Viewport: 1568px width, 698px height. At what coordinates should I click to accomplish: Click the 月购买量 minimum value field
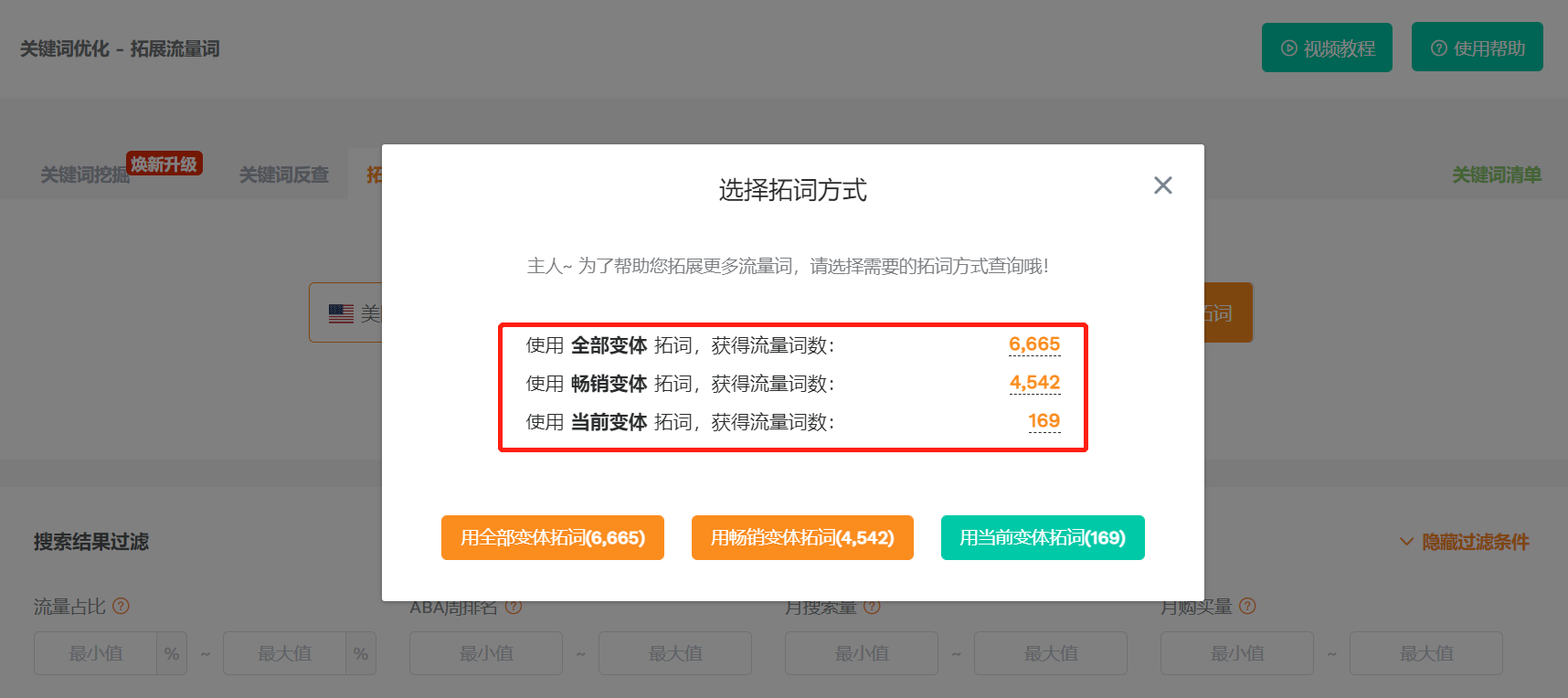pyautogui.click(x=1237, y=653)
